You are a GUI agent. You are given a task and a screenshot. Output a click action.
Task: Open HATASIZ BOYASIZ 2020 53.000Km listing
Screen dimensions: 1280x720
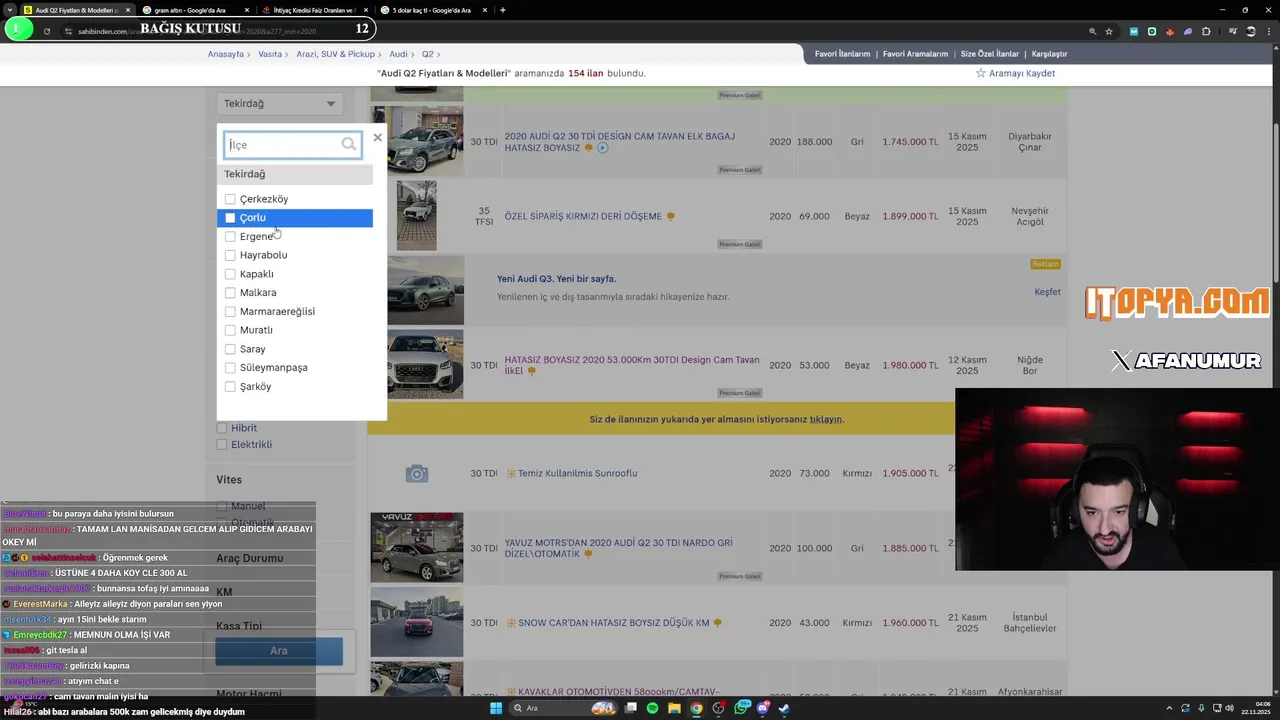632,365
